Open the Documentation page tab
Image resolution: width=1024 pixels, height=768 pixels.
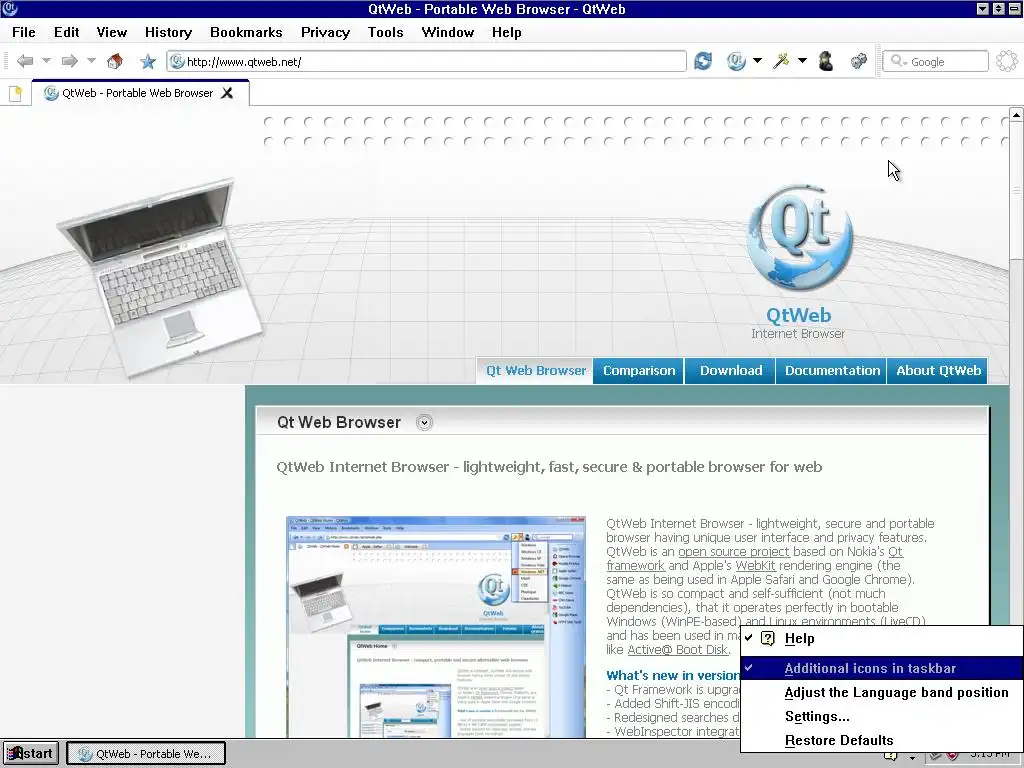pos(832,370)
